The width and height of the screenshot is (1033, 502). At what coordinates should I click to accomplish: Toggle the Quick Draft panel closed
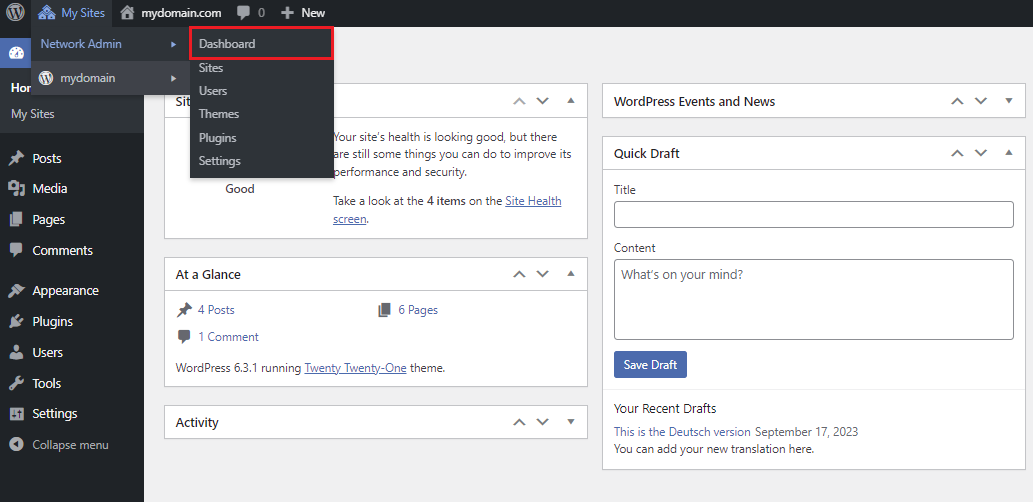(1008, 154)
